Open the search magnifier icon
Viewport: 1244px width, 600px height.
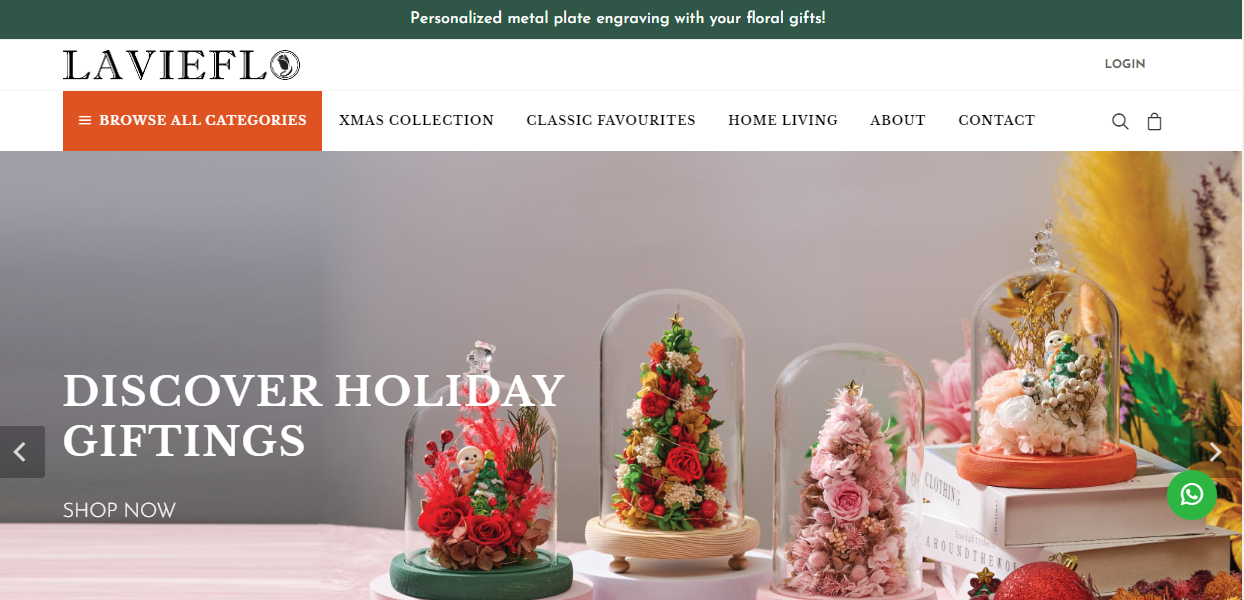coord(1120,121)
